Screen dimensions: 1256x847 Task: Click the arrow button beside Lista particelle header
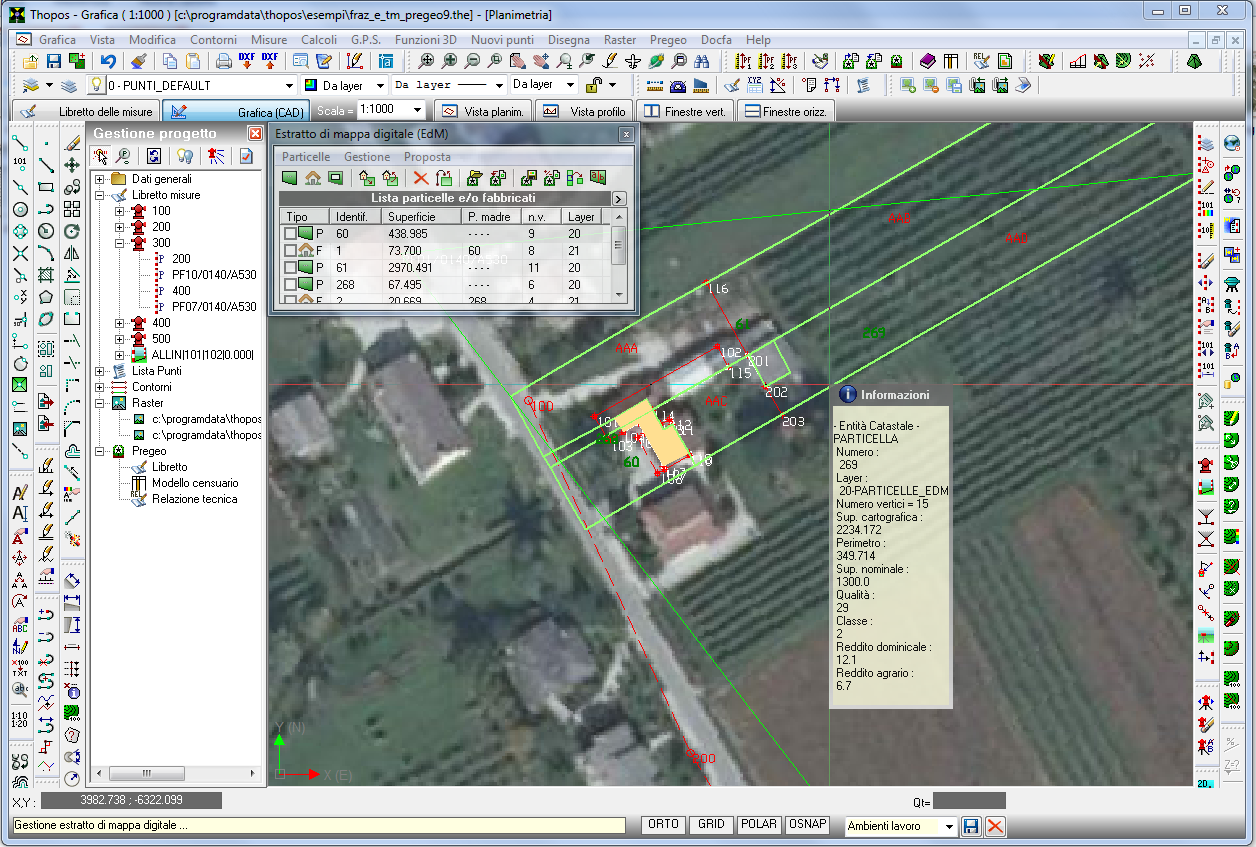click(618, 198)
